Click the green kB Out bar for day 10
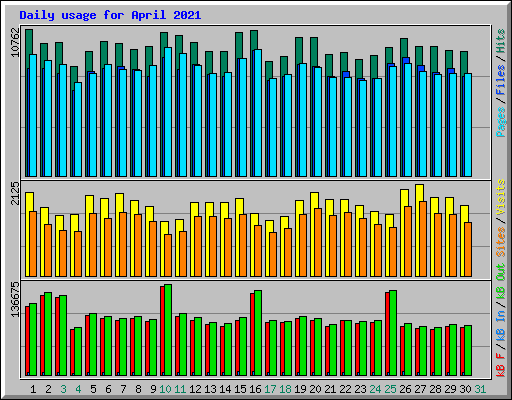The height and width of the screenshot is (400, 512). tap(168, 330)
